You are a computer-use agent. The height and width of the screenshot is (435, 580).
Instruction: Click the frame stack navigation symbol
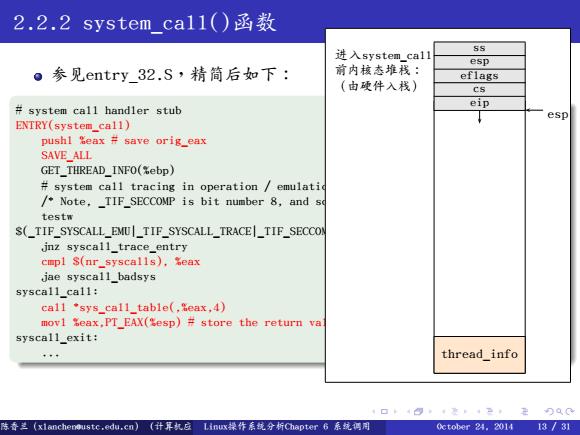(x=418, y=411)
